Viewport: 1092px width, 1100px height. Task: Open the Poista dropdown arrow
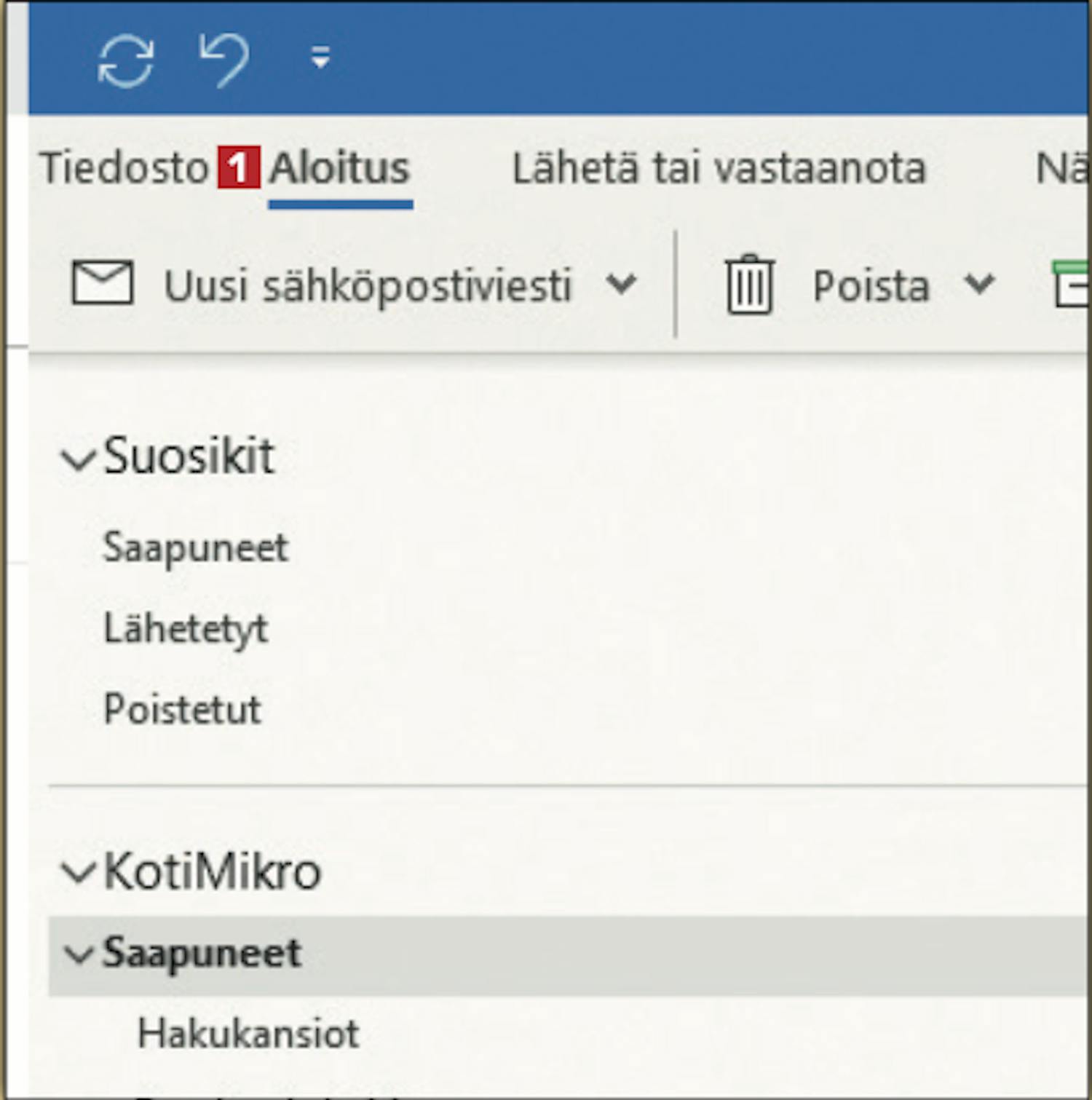[979, 283]
